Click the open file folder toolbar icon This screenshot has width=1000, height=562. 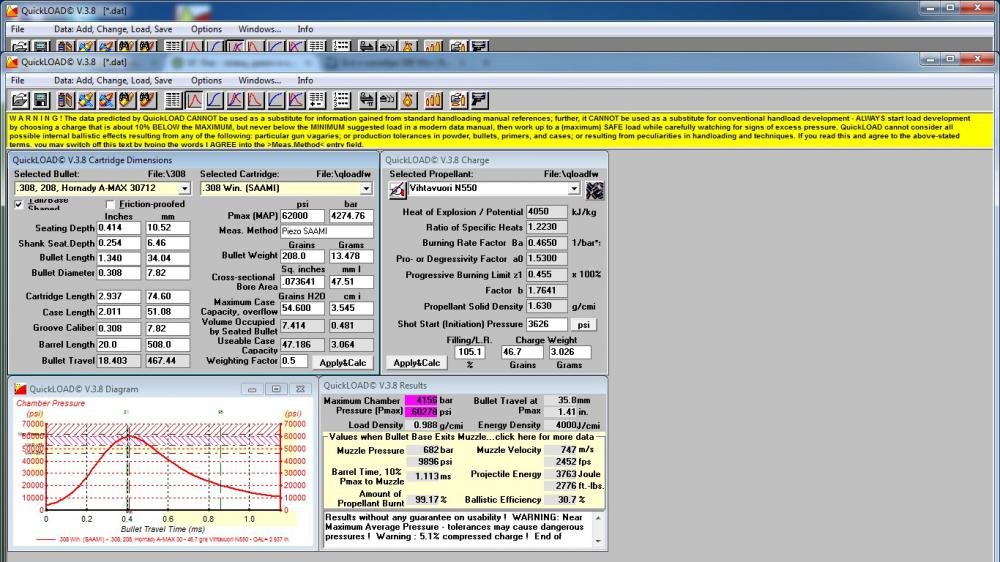(x=20, y=100)
